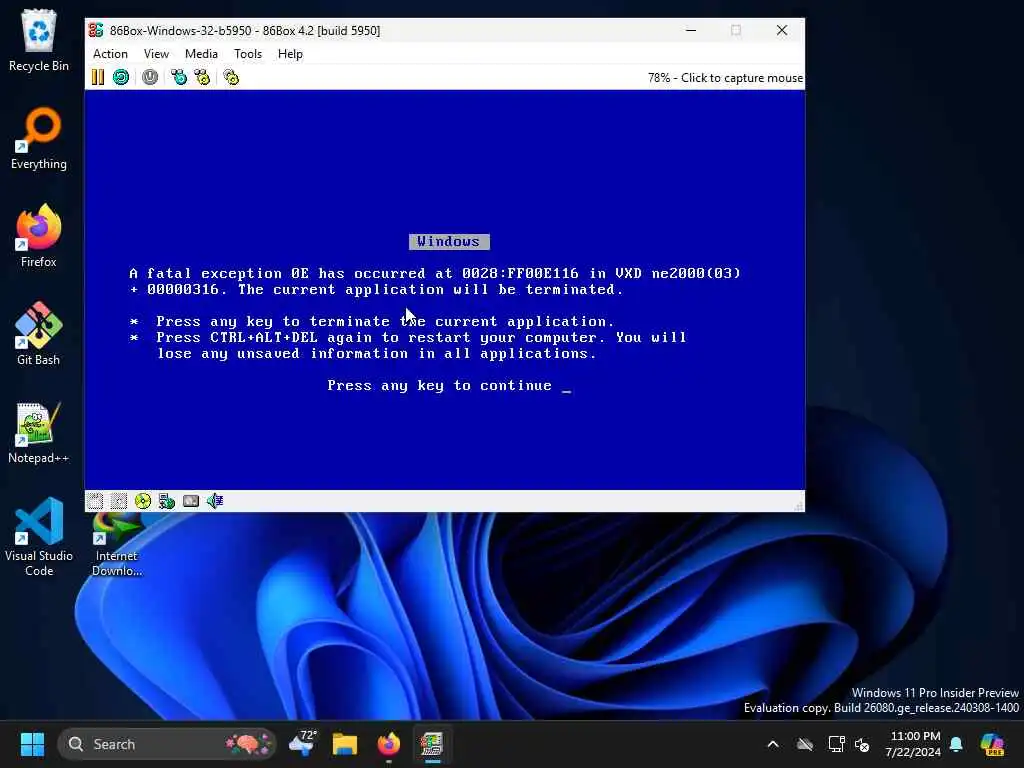Click the network display tray icon

click(x=836, y=744)
